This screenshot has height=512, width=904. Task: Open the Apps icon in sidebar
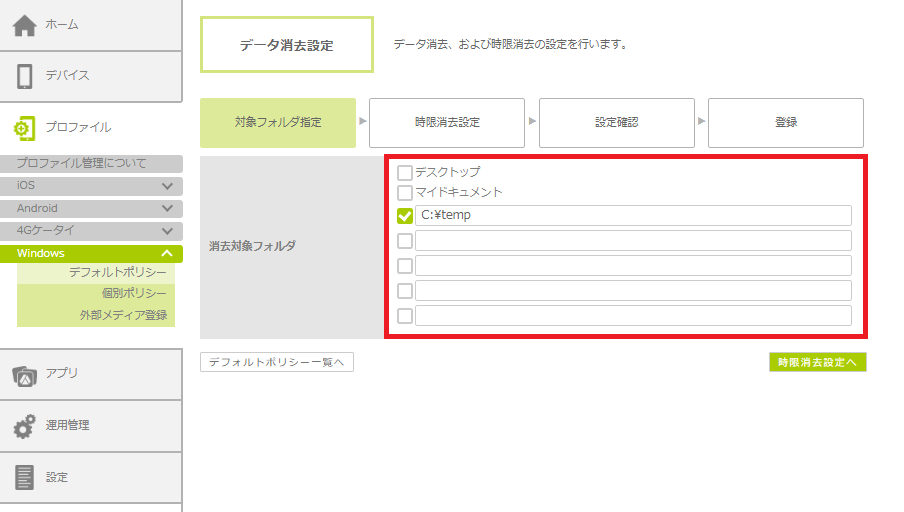coord(25,374)
